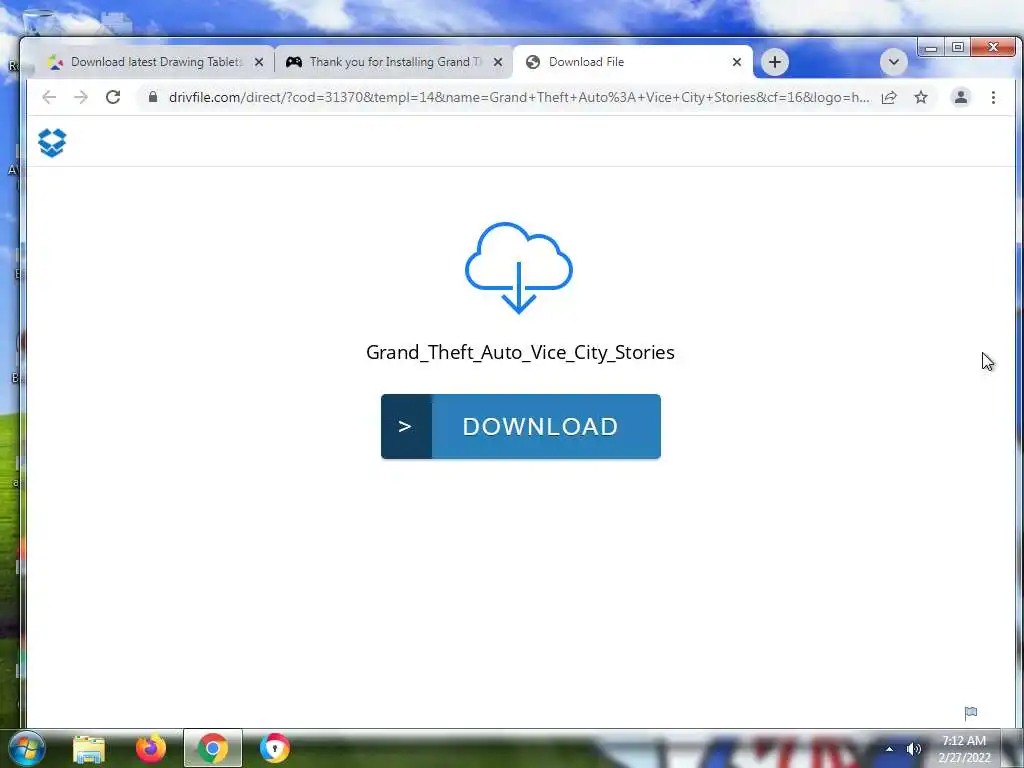Launch Firefox from the taskbar
Viewport: 1024px width, 768px height.
pyautogui.click(x=150, y=748)
